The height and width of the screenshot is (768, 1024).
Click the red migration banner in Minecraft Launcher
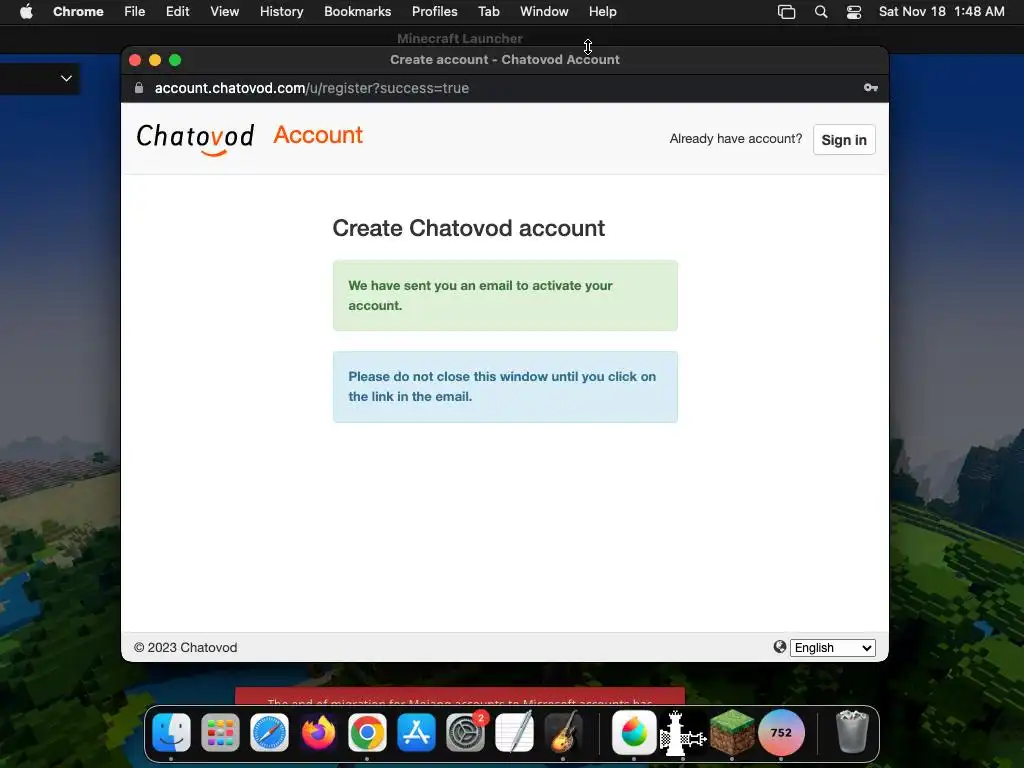pyautogui.click(x=460, y=696)
